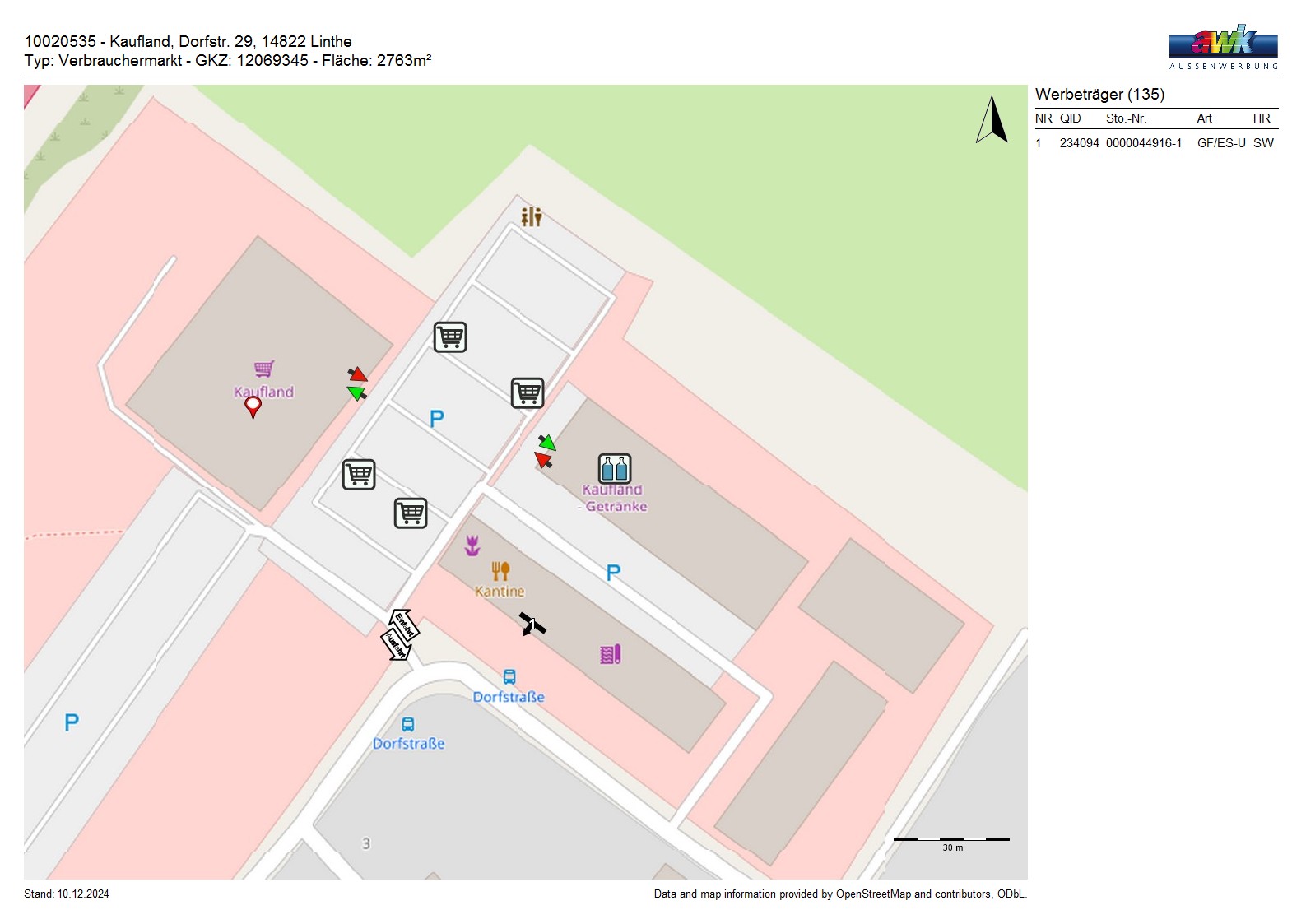1306x924 pixels.
Task: Click the Kaufland Getränke map label
Action: pos(614,499)
